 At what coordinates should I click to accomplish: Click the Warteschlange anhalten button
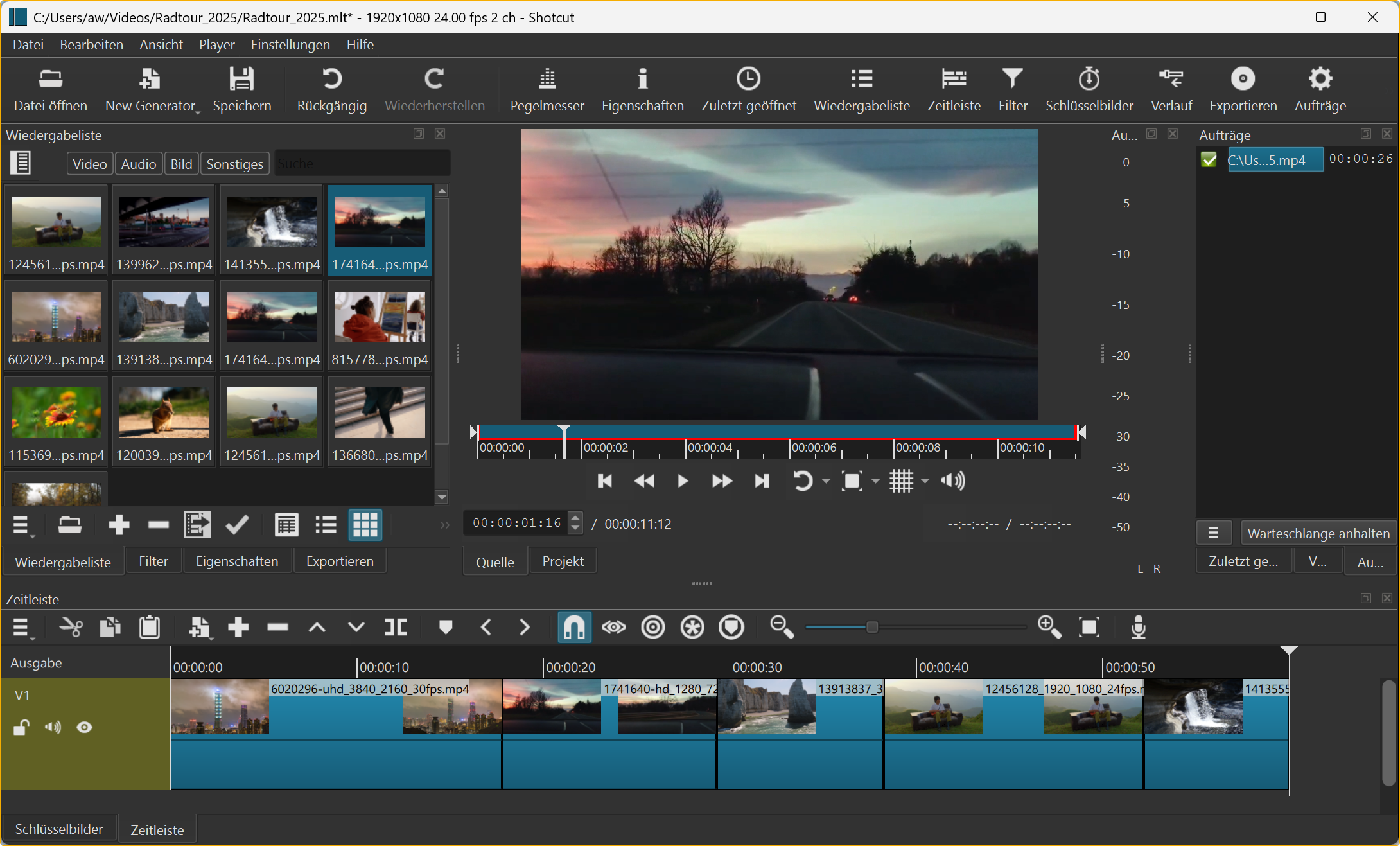[x=1318, y=533]
